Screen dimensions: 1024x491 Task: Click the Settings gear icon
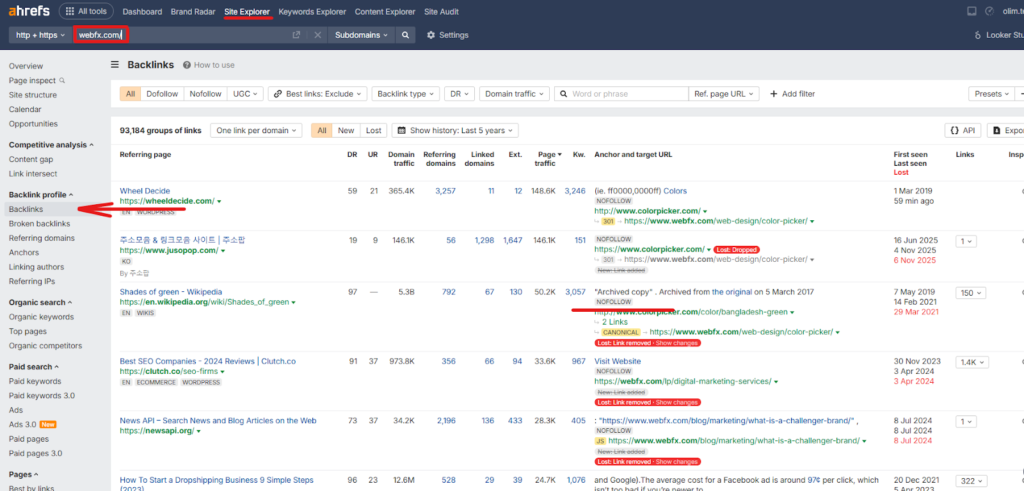click(x=431, y=35)
